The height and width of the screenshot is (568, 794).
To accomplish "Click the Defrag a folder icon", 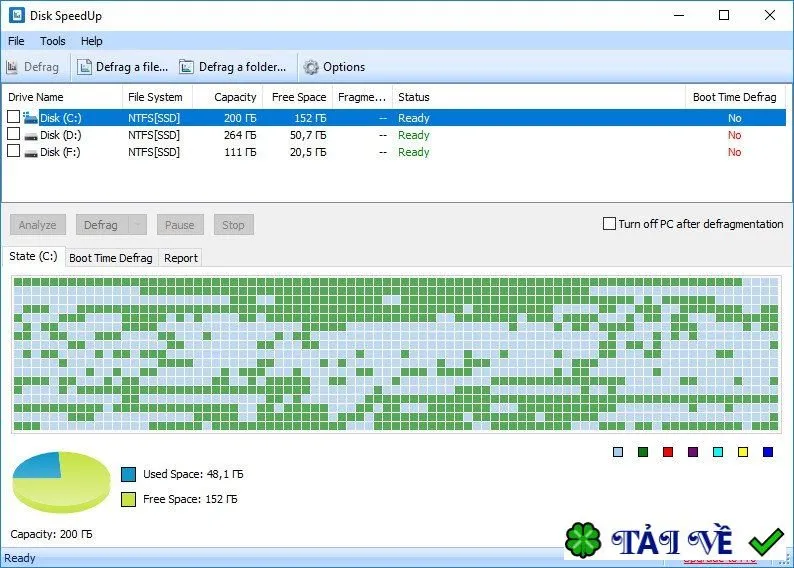I will coord(186,67).
